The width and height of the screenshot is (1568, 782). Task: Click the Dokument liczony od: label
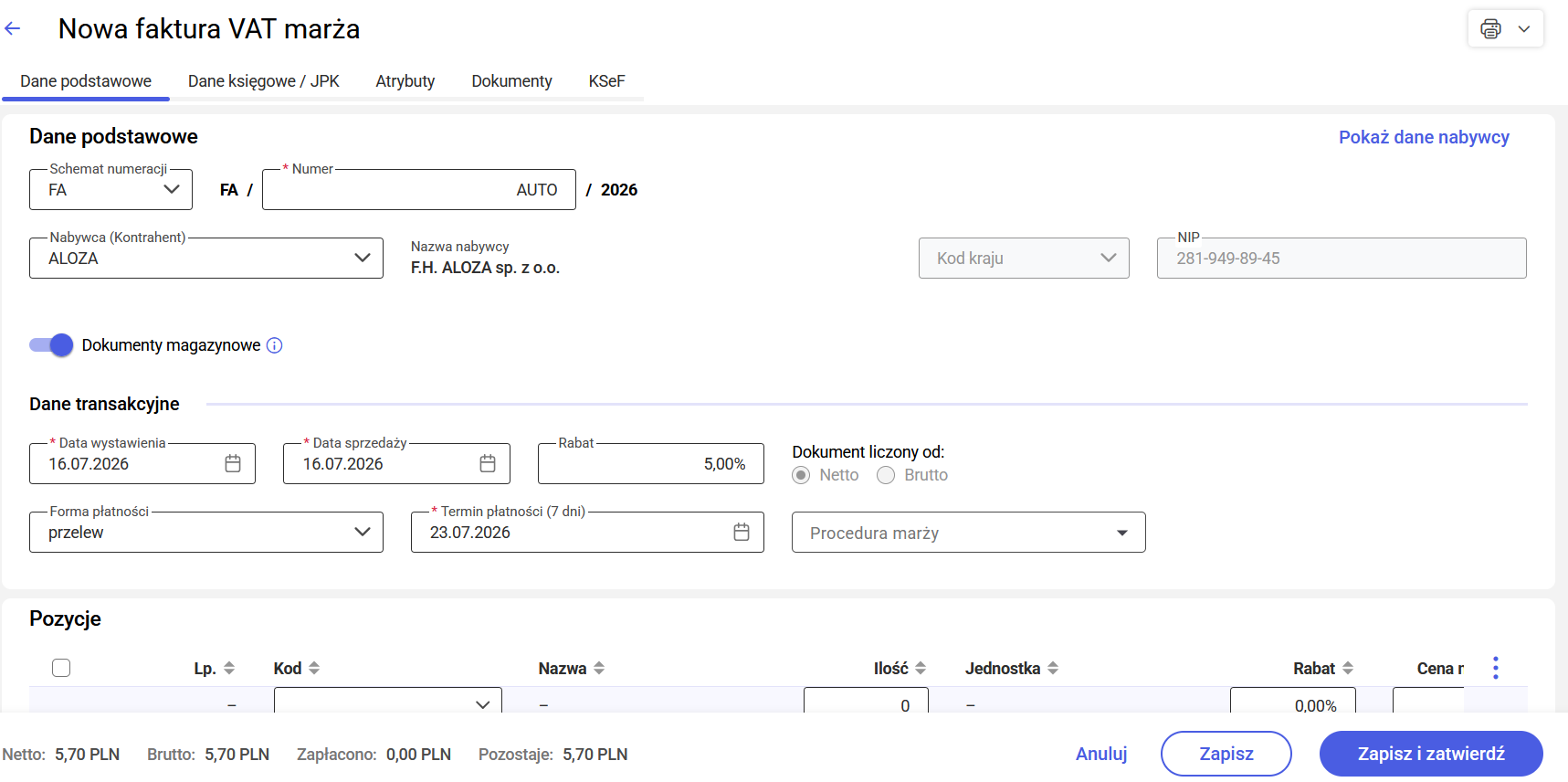(868, 452)
